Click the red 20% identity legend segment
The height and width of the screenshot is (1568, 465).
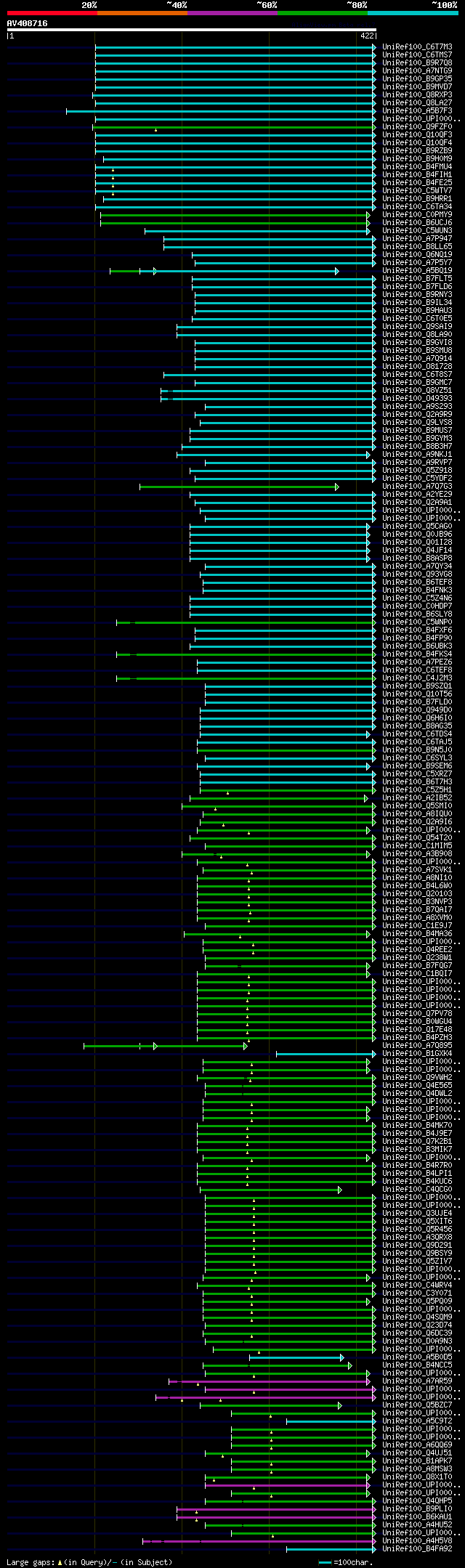[x=52, y=13]
